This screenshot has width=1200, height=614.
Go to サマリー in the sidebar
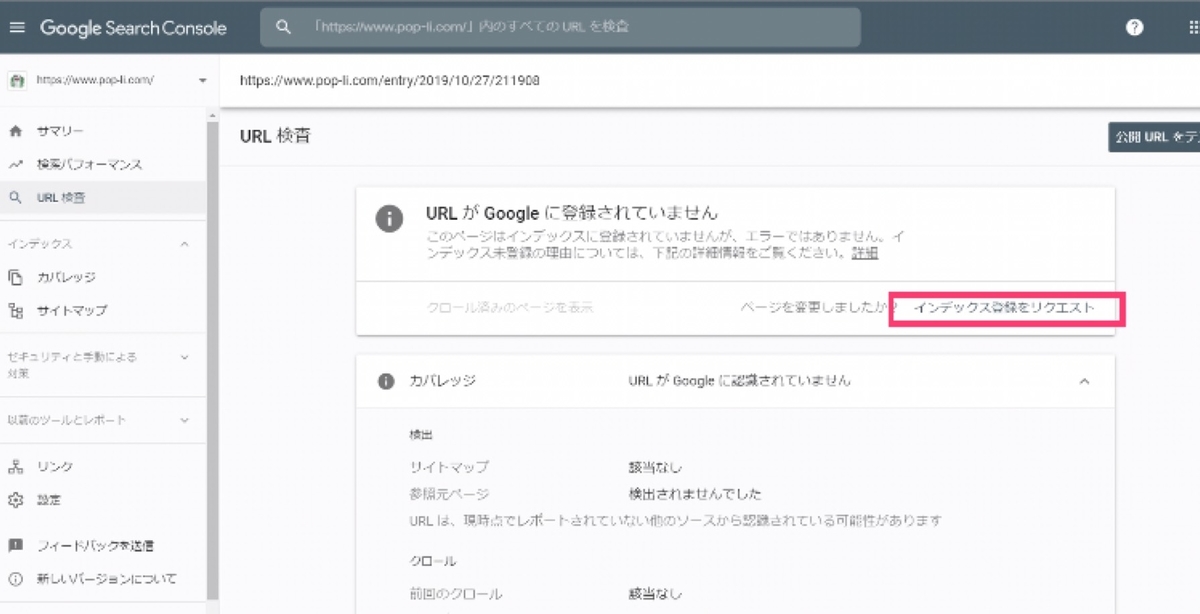pyautogui.click(x=60, y=131)
